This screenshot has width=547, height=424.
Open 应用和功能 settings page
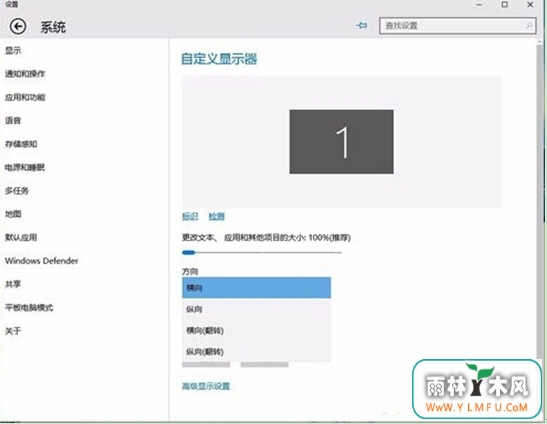tap(25, 97)
